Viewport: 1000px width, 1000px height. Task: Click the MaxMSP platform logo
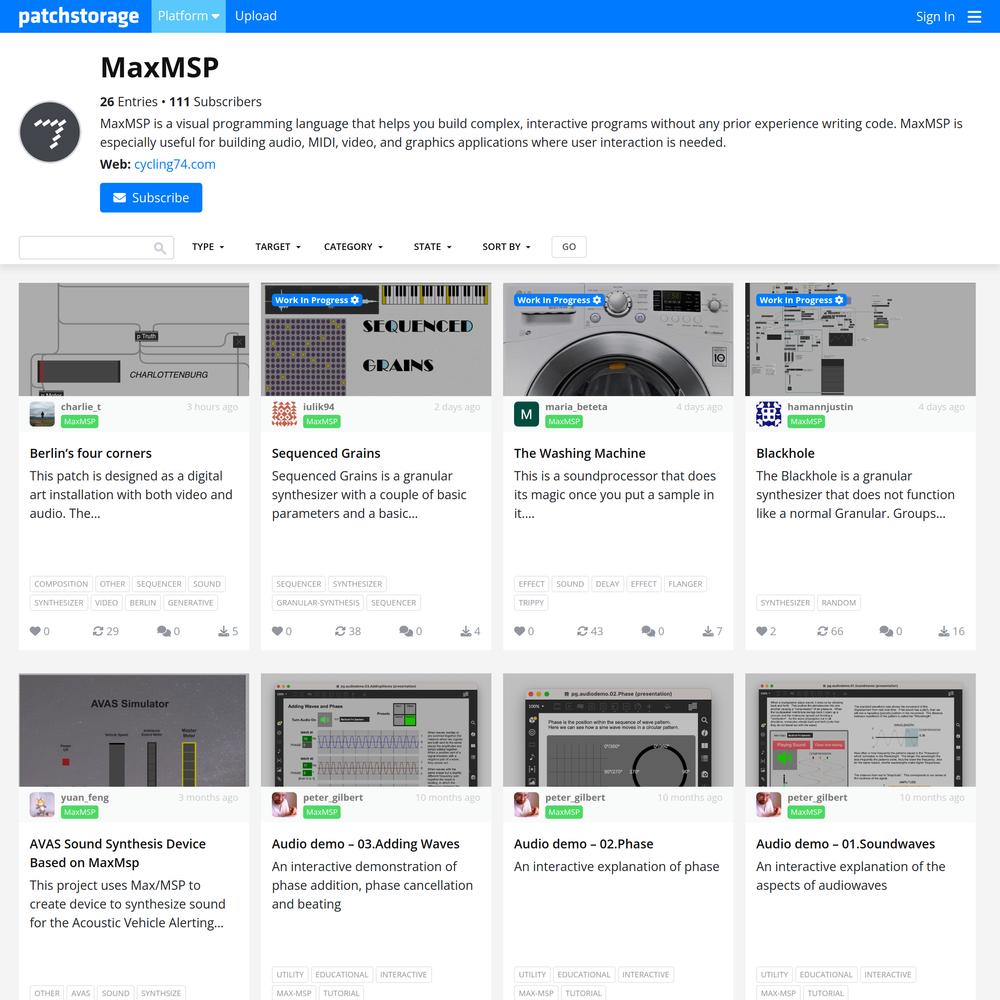pyautogui.click(x=50, y=132)
